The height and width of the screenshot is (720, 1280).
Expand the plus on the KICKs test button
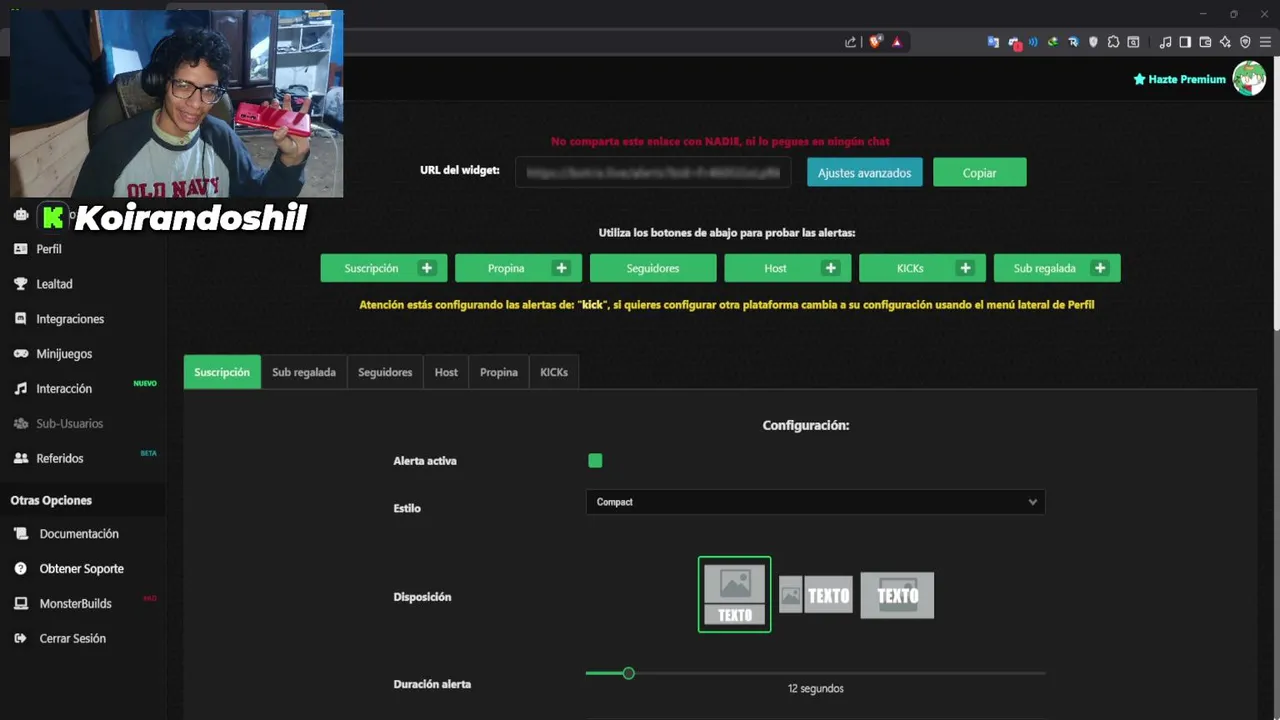965,268
